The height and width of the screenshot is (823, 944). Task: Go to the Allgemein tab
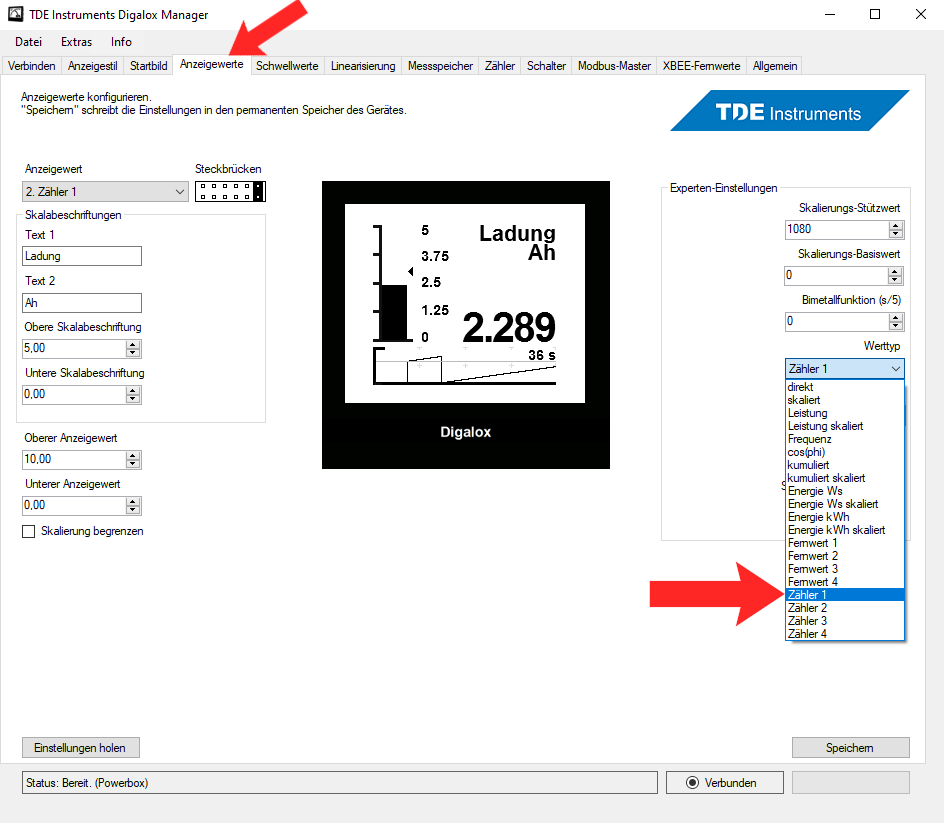point(775,66)
